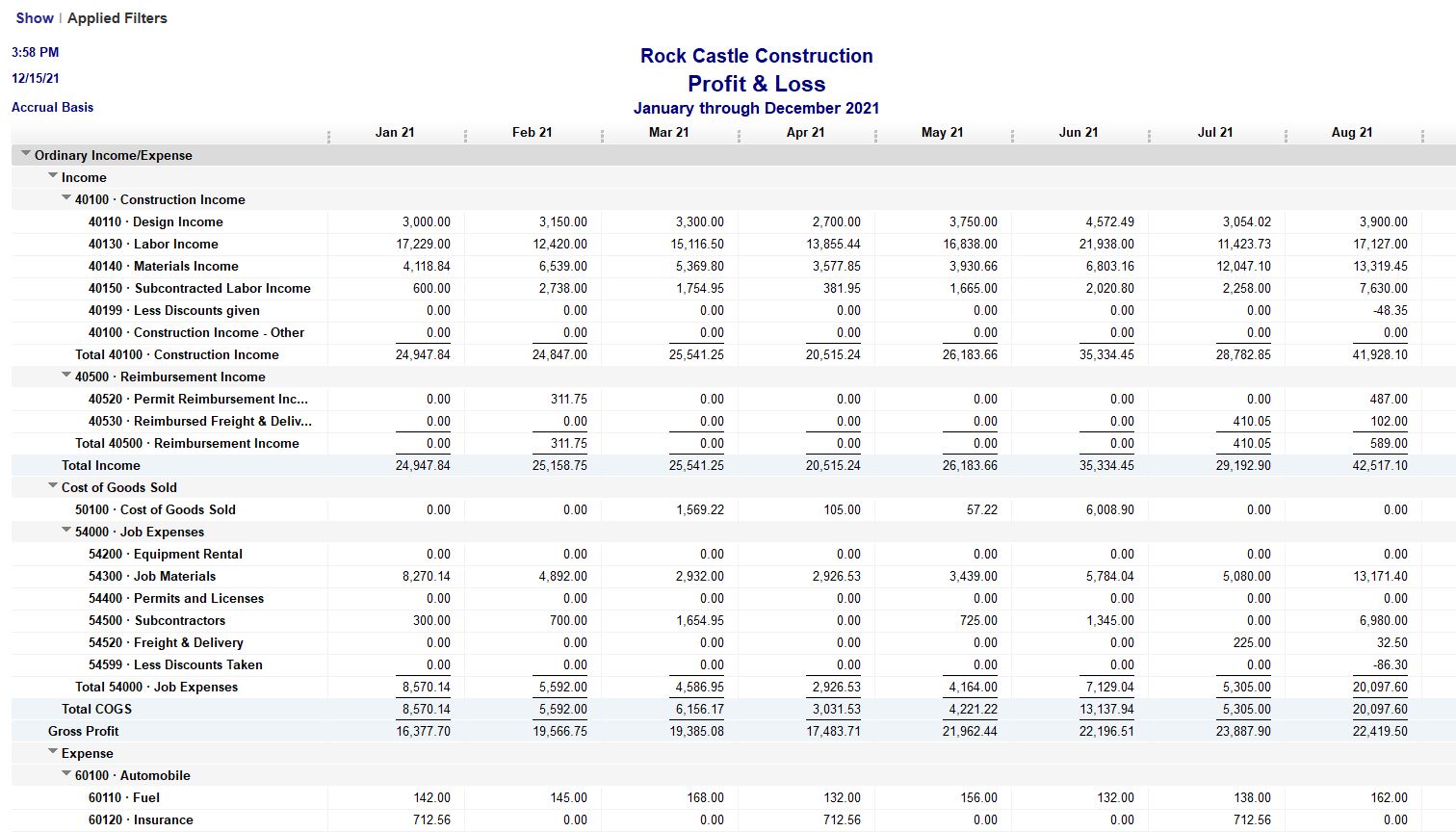Click the Accrual Basis label
Image resolution: width=1456 pixels, height=832 pixels.
(52, 107)
